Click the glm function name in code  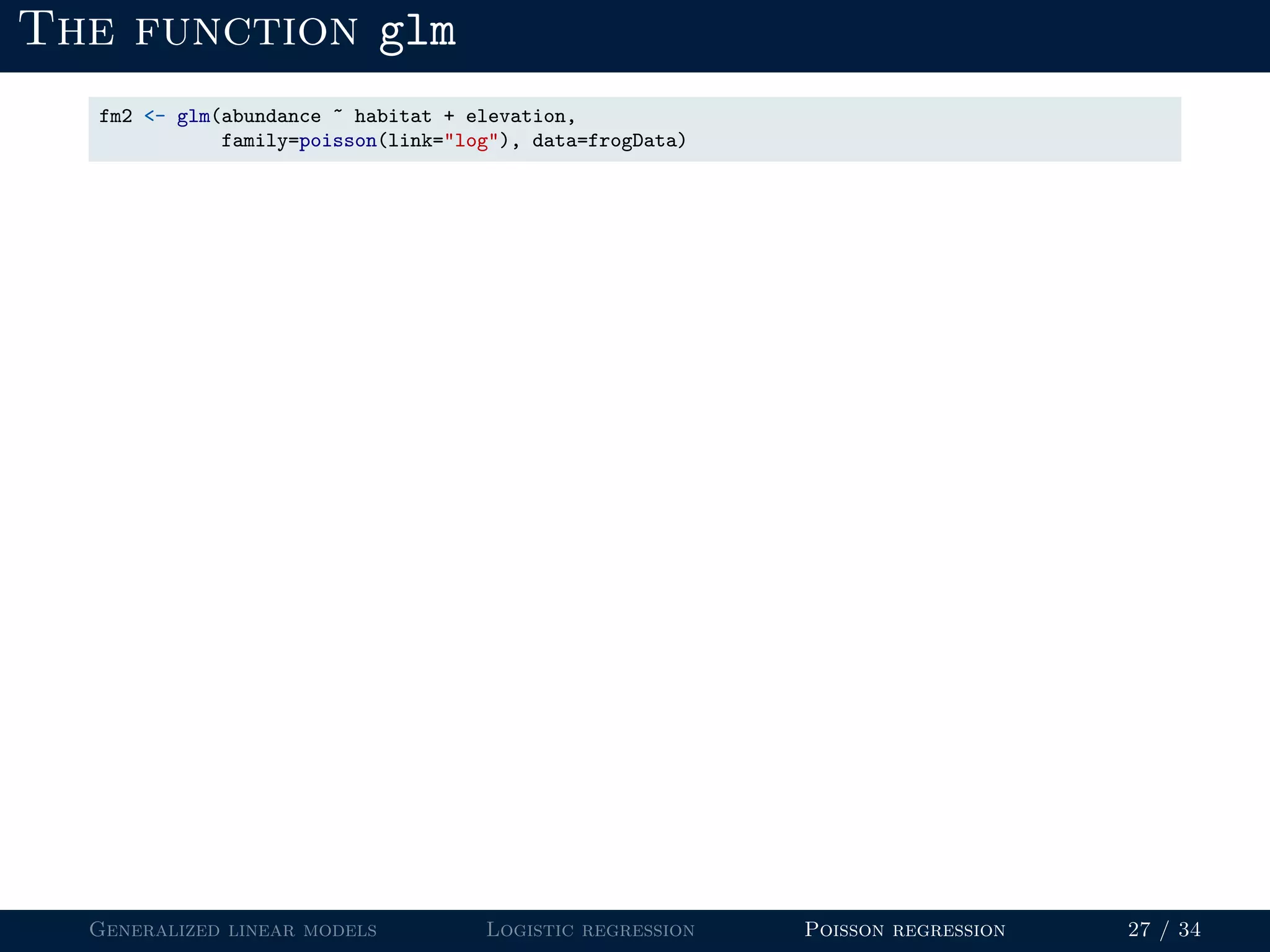click(193, 117)
